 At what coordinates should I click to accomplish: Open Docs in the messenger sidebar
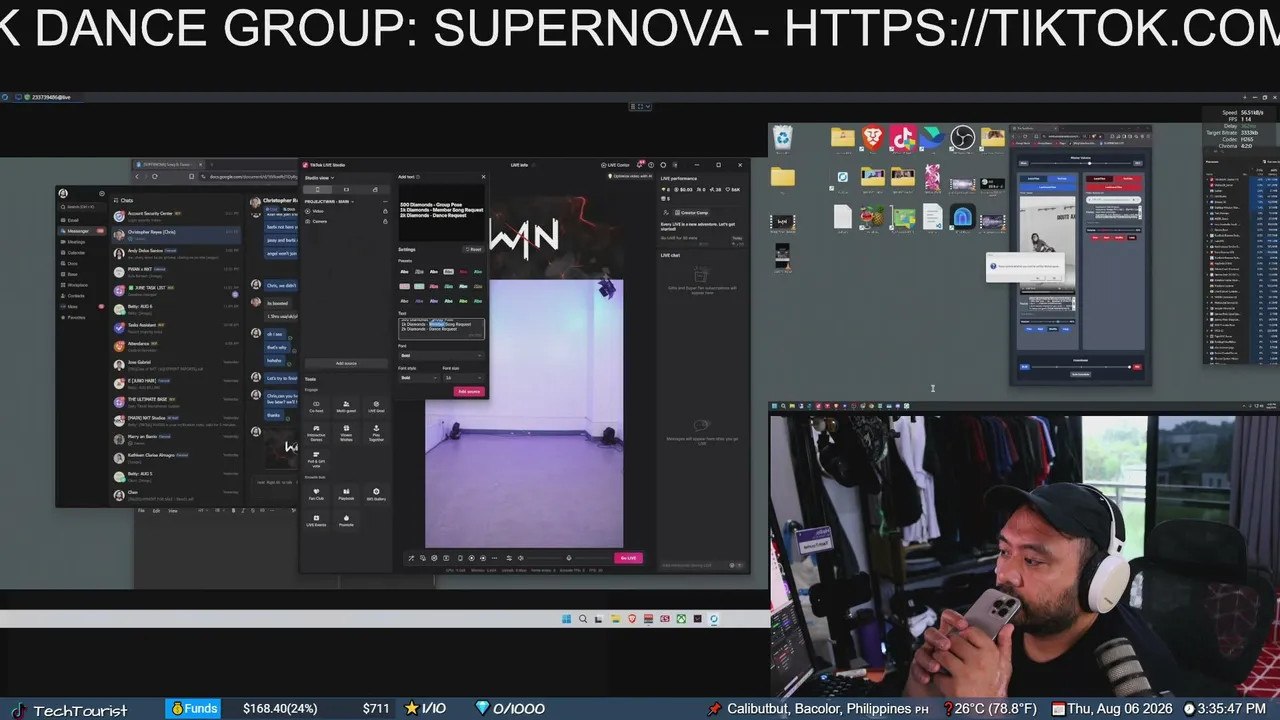pos(73,263)
